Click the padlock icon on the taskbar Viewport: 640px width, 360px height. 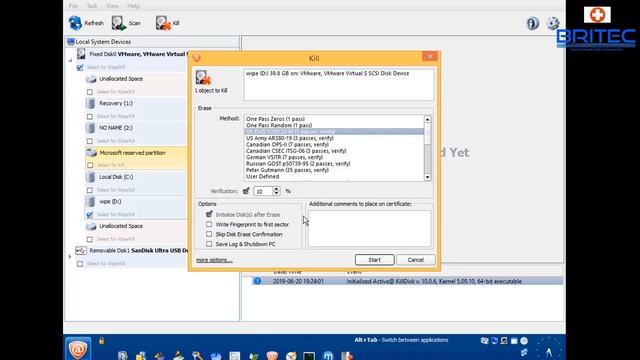pyautogui.click(x=102, y=340)
